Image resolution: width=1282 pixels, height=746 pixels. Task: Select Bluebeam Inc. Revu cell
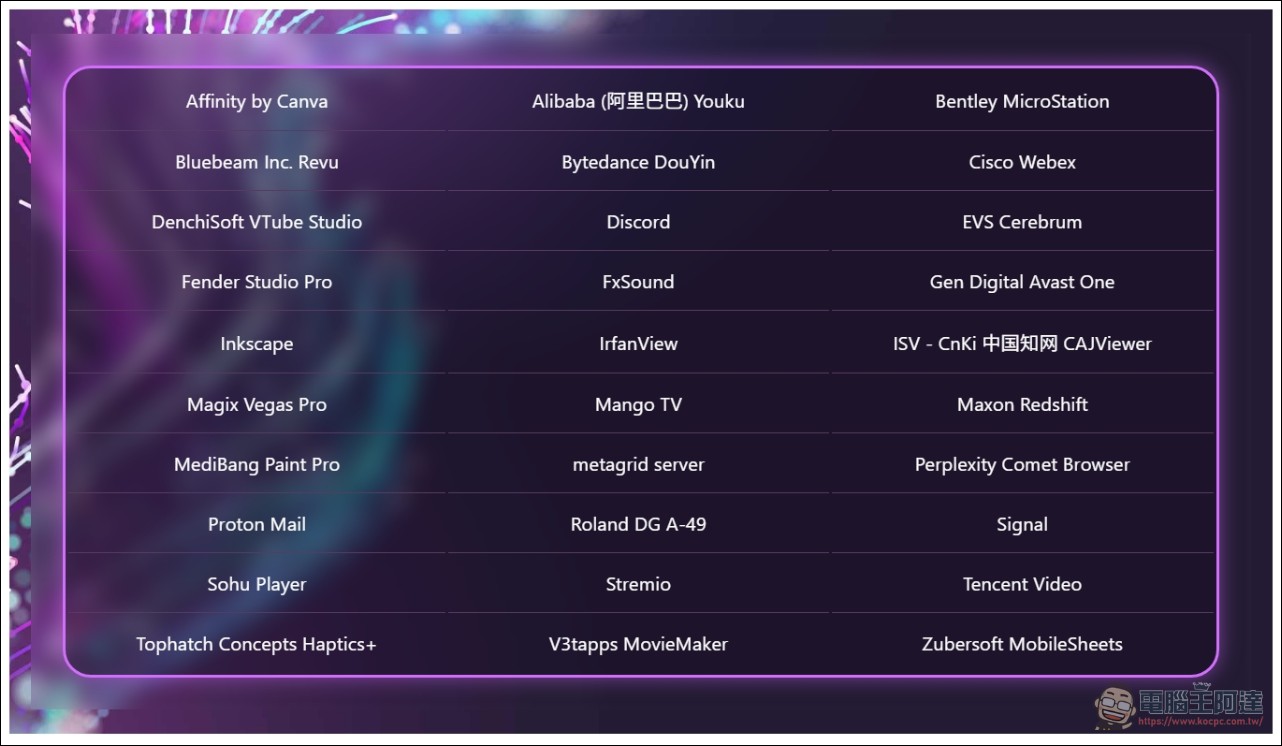(x=257, y=162)
